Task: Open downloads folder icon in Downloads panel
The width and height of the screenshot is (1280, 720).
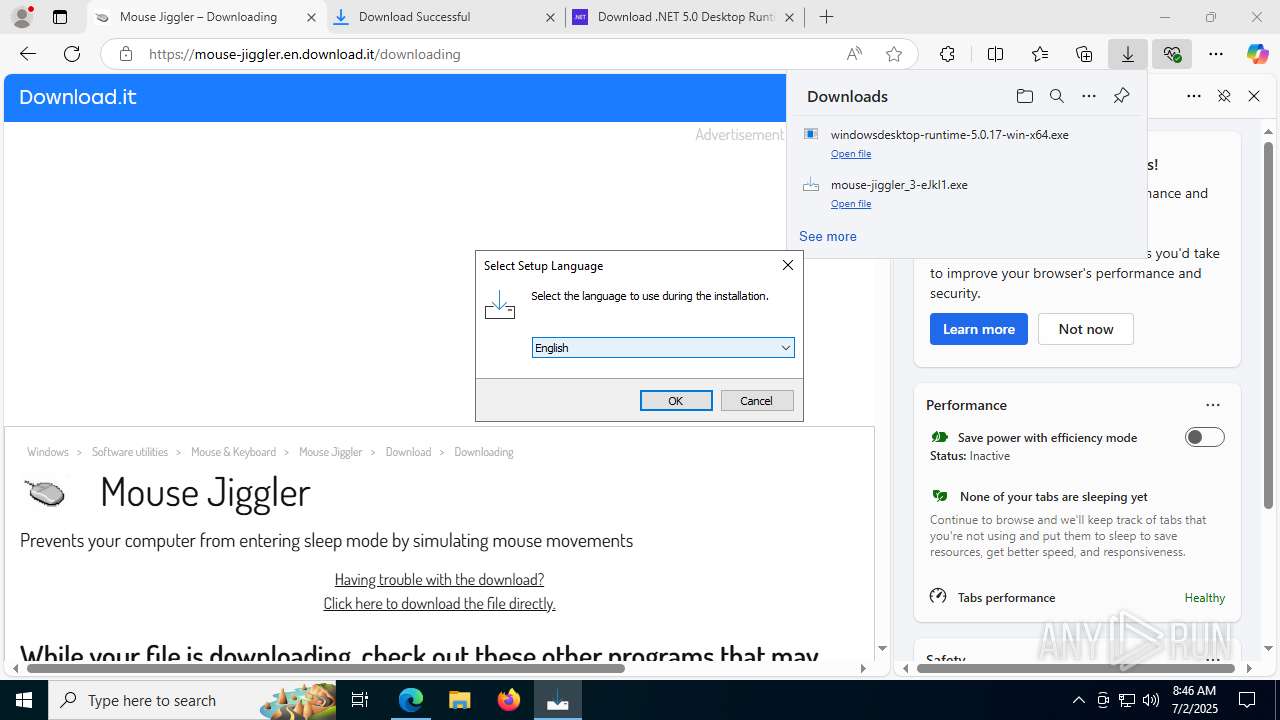Action: point(1024,96)
